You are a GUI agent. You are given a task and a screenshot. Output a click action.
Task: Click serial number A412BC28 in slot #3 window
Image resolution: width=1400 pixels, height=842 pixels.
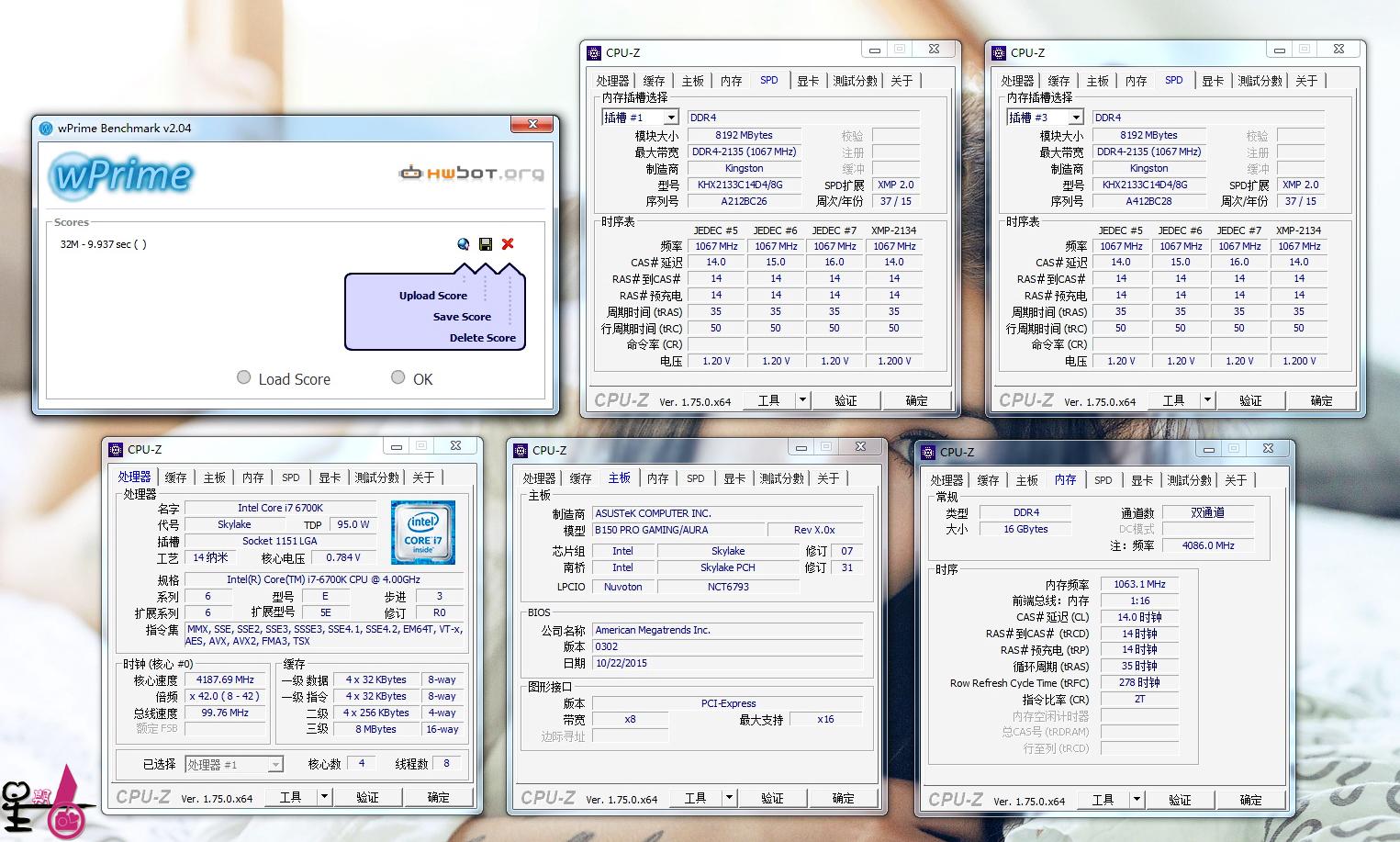click(x=1148, y=201)
